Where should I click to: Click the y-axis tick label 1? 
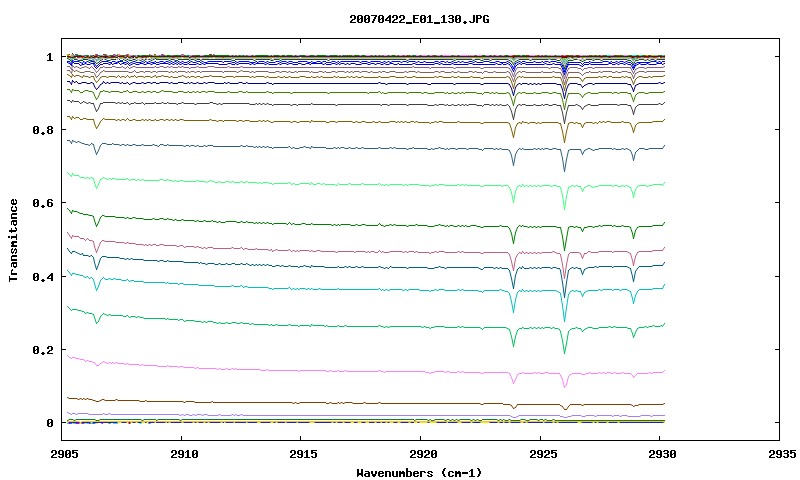click(x=49, y=57)
